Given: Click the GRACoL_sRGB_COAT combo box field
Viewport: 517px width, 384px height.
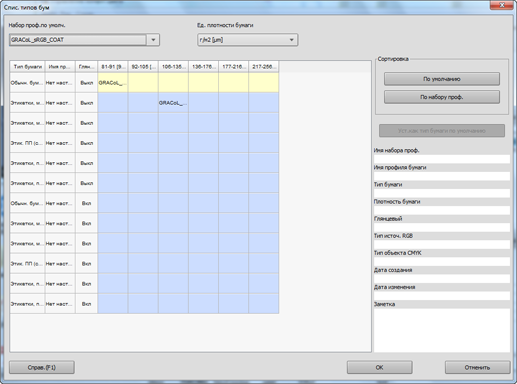Looking at the screenshot, I should 78,40.
